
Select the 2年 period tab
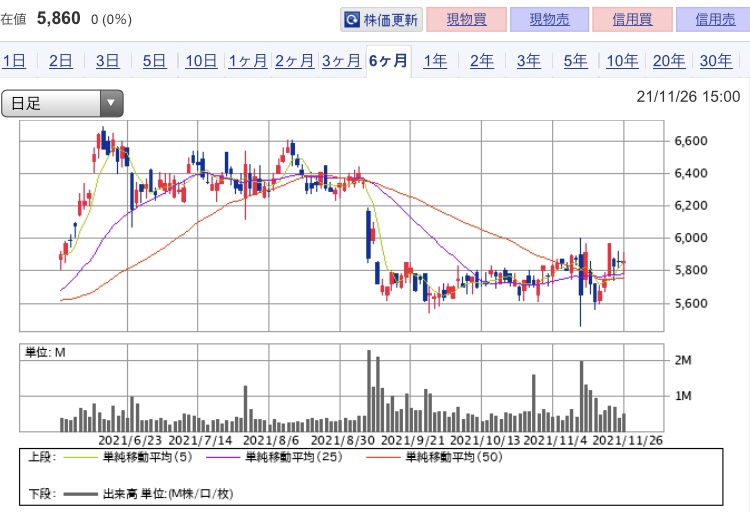[482, 61]
